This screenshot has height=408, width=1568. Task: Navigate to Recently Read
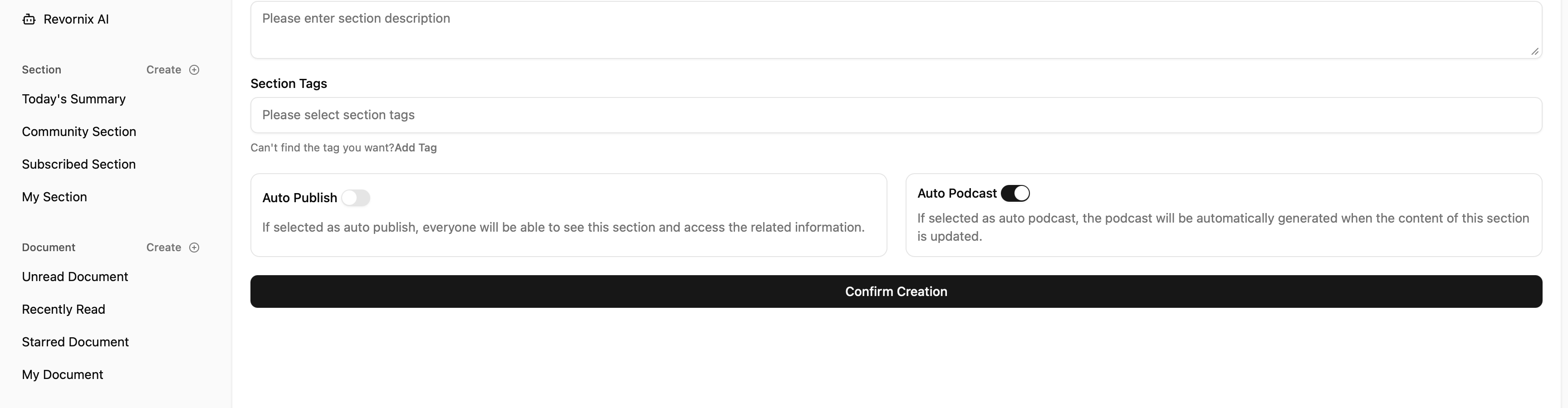[x=64, y=310]
